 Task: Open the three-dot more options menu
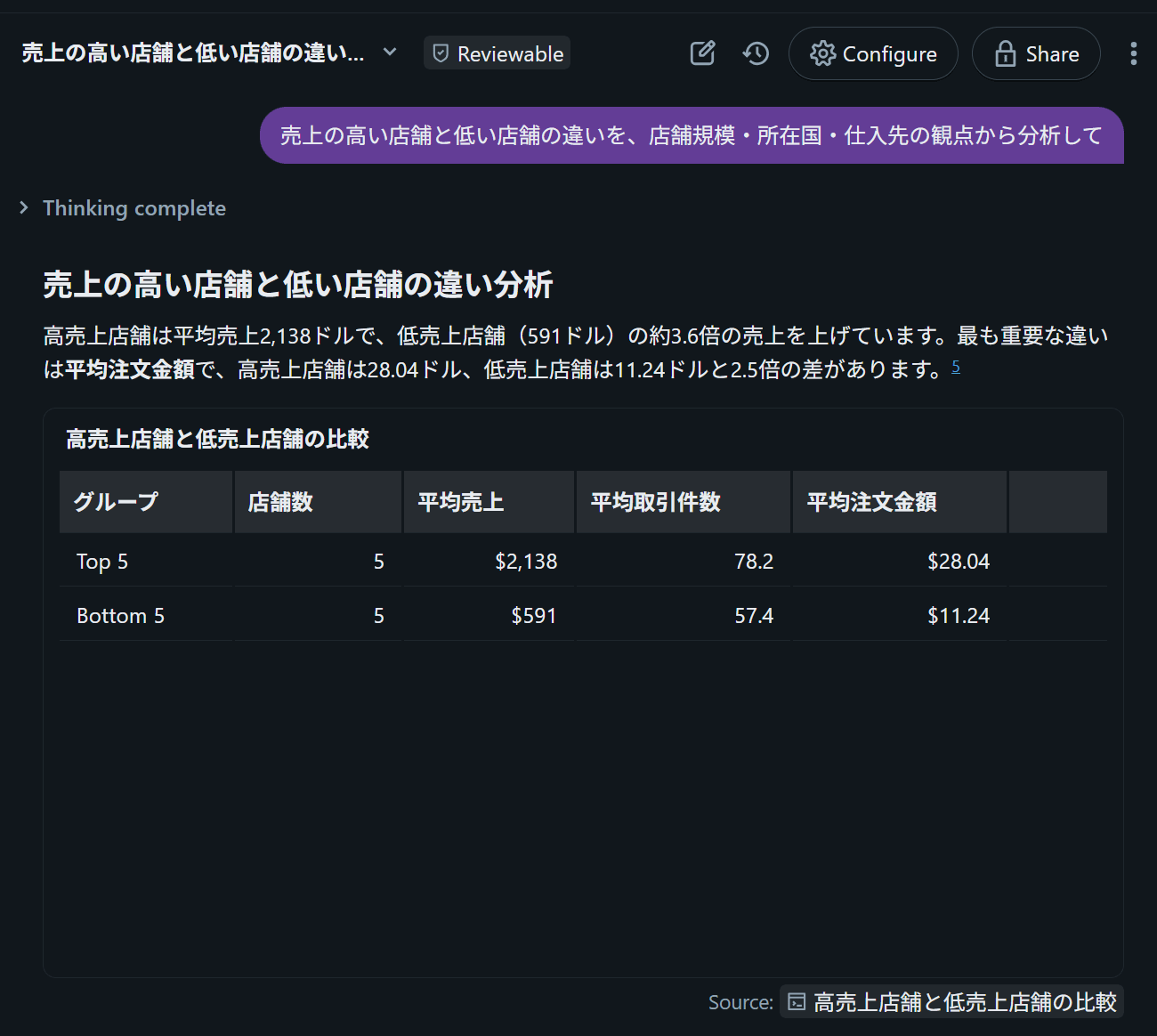pos(1133,53)
